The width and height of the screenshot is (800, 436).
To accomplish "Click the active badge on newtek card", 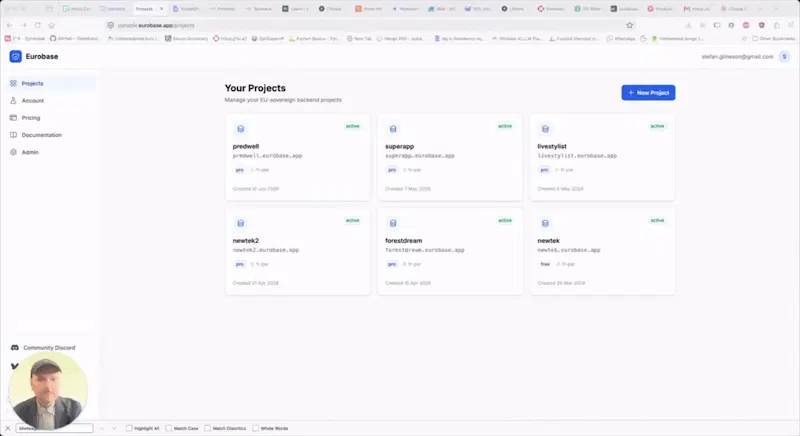I will click(657, 220).
